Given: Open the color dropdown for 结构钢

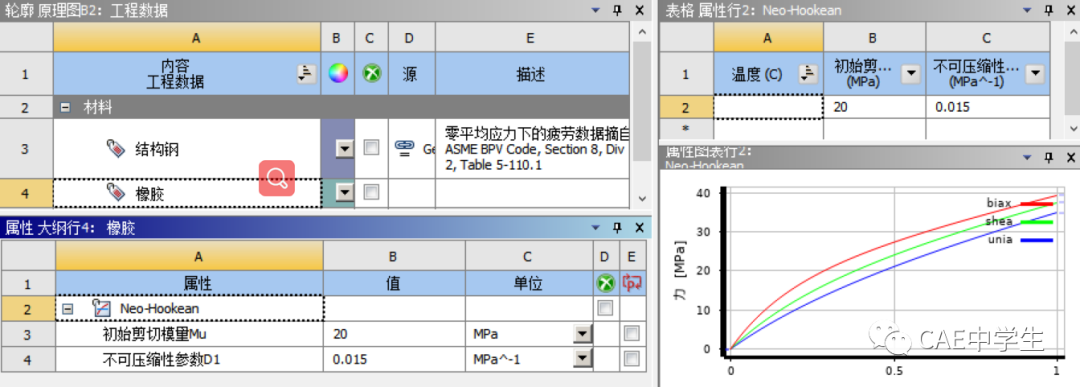Looking at the screenshot, I should pos(344,148).
